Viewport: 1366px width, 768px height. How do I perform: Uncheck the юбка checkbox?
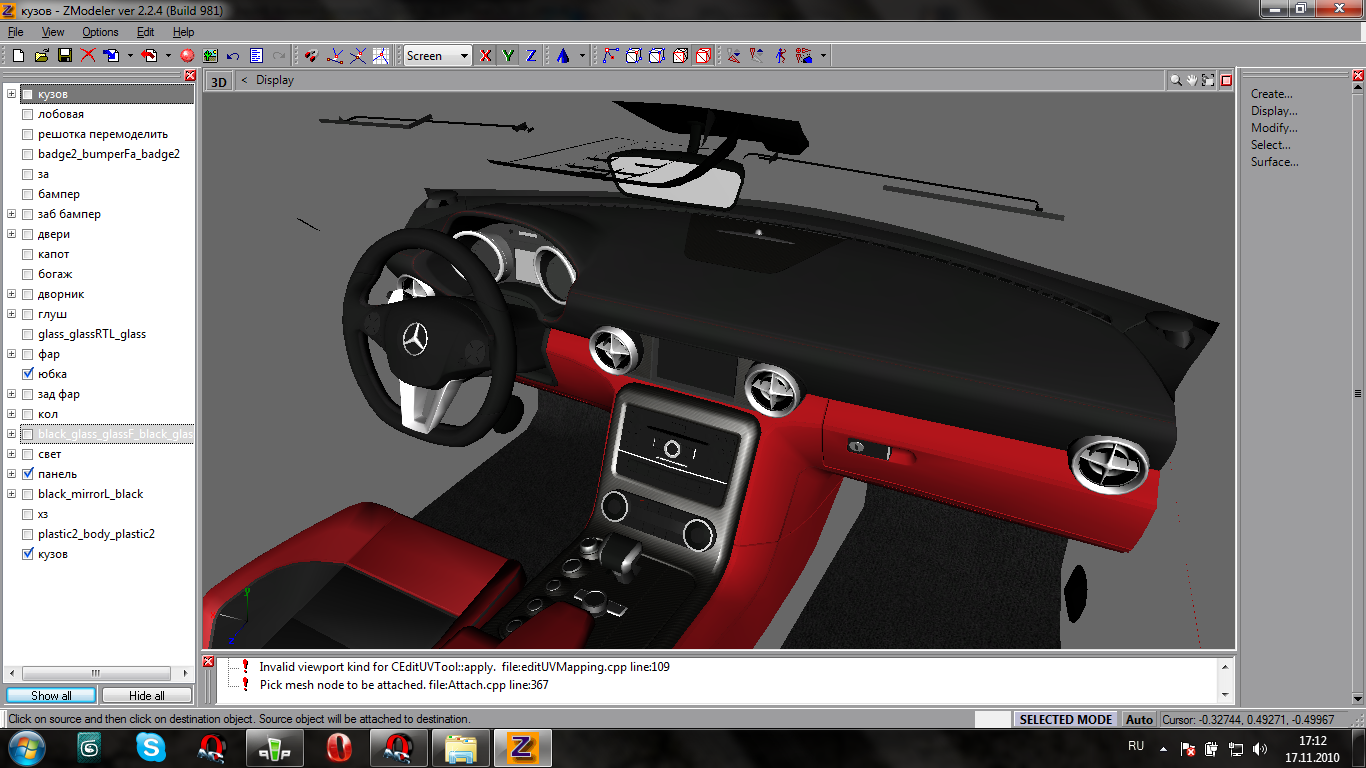tap(28, 374)
